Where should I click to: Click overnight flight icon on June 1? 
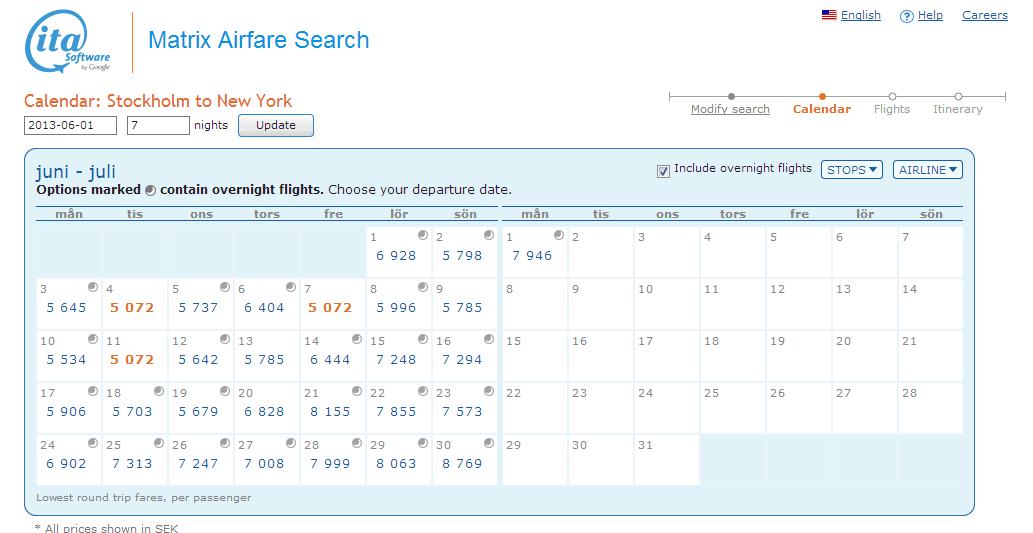(x=423, y=235)
